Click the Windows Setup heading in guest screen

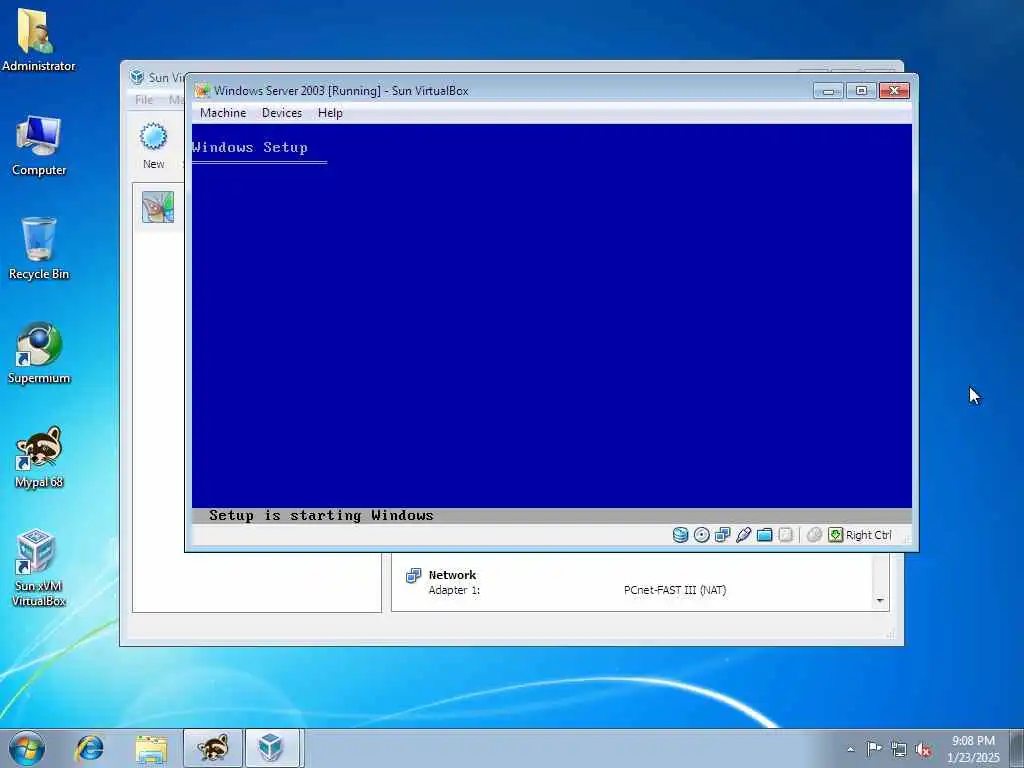249,147
